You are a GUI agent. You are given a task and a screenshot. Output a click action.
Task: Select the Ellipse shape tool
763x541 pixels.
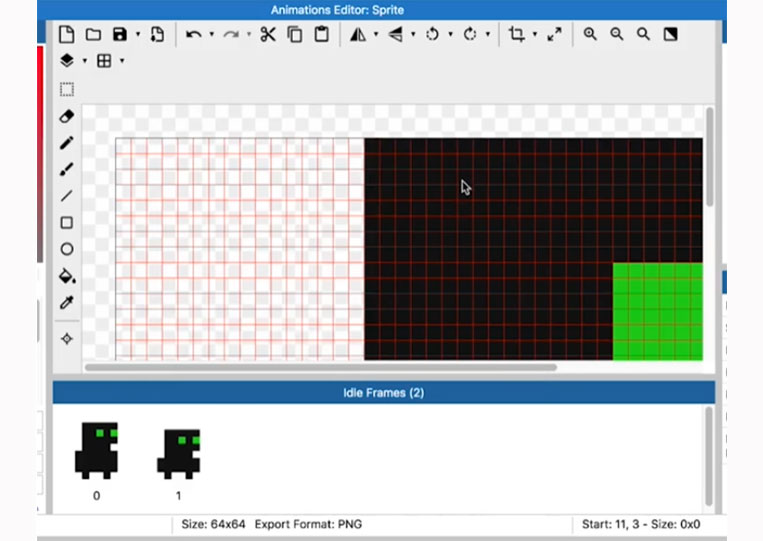[x=67, y=249]
